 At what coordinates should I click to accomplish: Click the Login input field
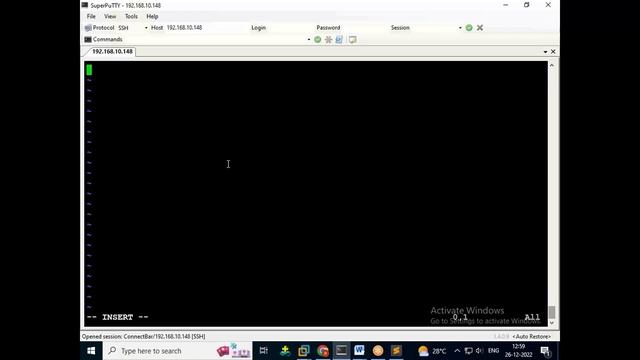(x=291, y=28)
